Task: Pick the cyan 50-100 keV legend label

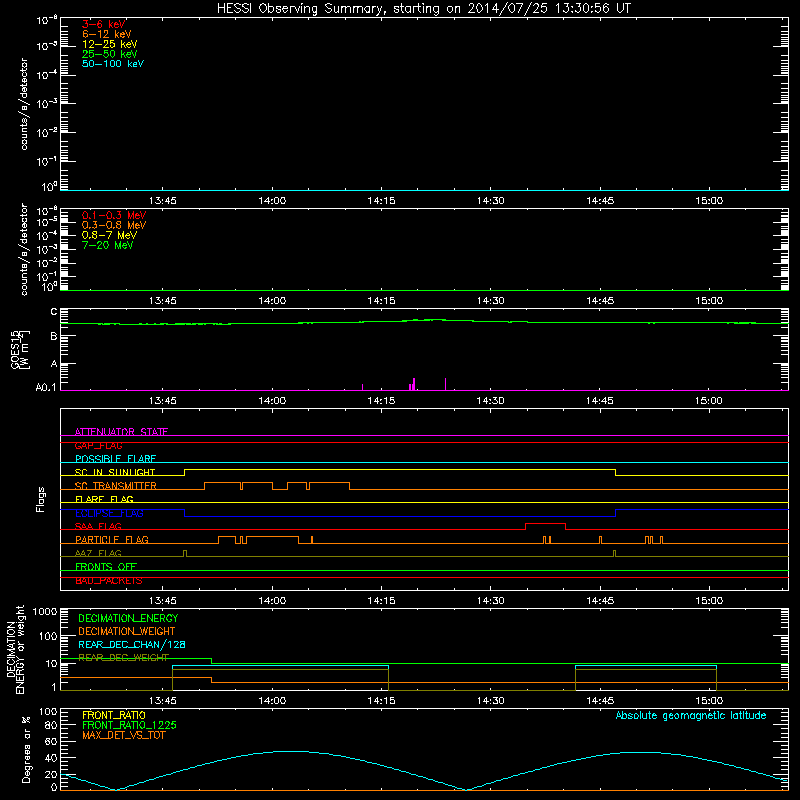Action: tap(113, 64)
